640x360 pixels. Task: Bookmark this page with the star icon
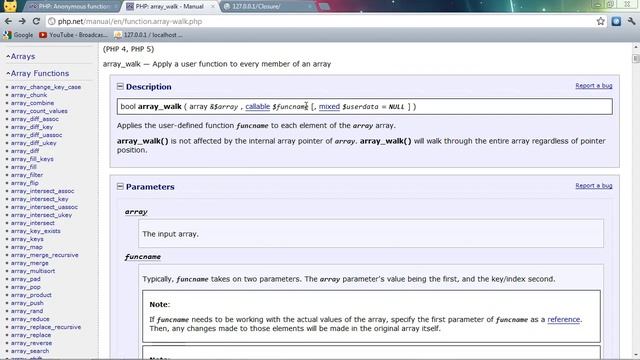pyautogui.click(x=600, y=21)
